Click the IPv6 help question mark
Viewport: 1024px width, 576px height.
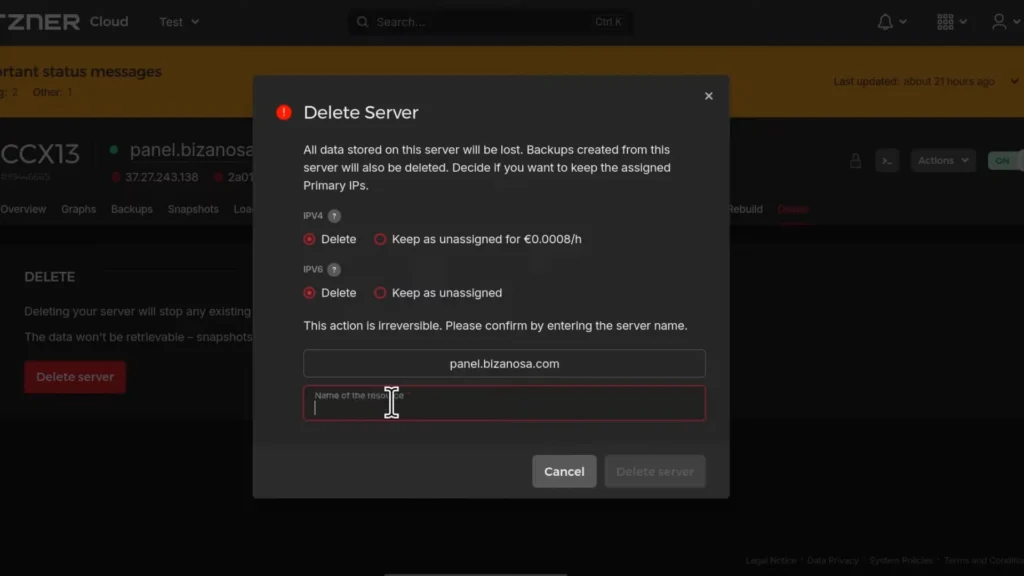(x=335, y=269)
